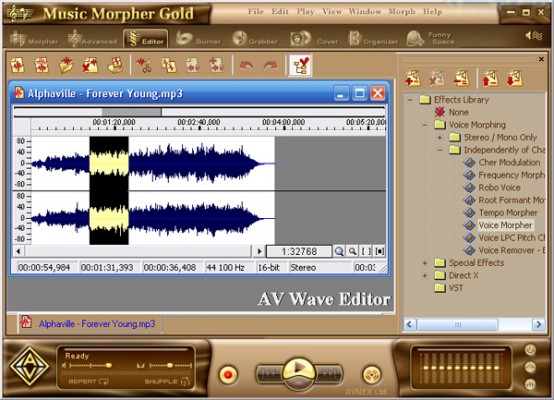Open the Play menu
This screenshot has width=554, height=400.
(x=306, y=12)
